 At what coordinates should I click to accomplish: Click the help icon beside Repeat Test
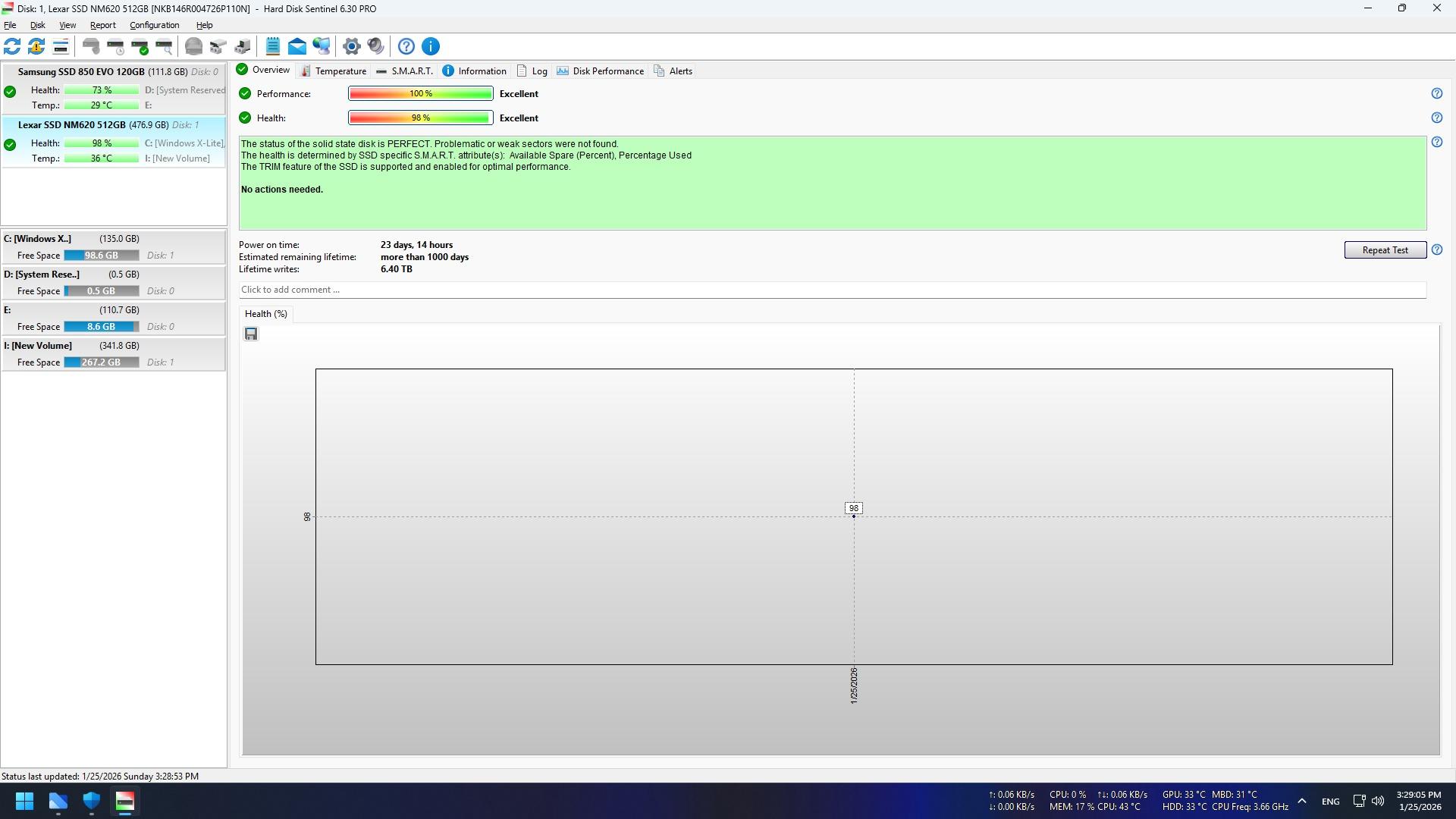click(x=1437, y=249)
